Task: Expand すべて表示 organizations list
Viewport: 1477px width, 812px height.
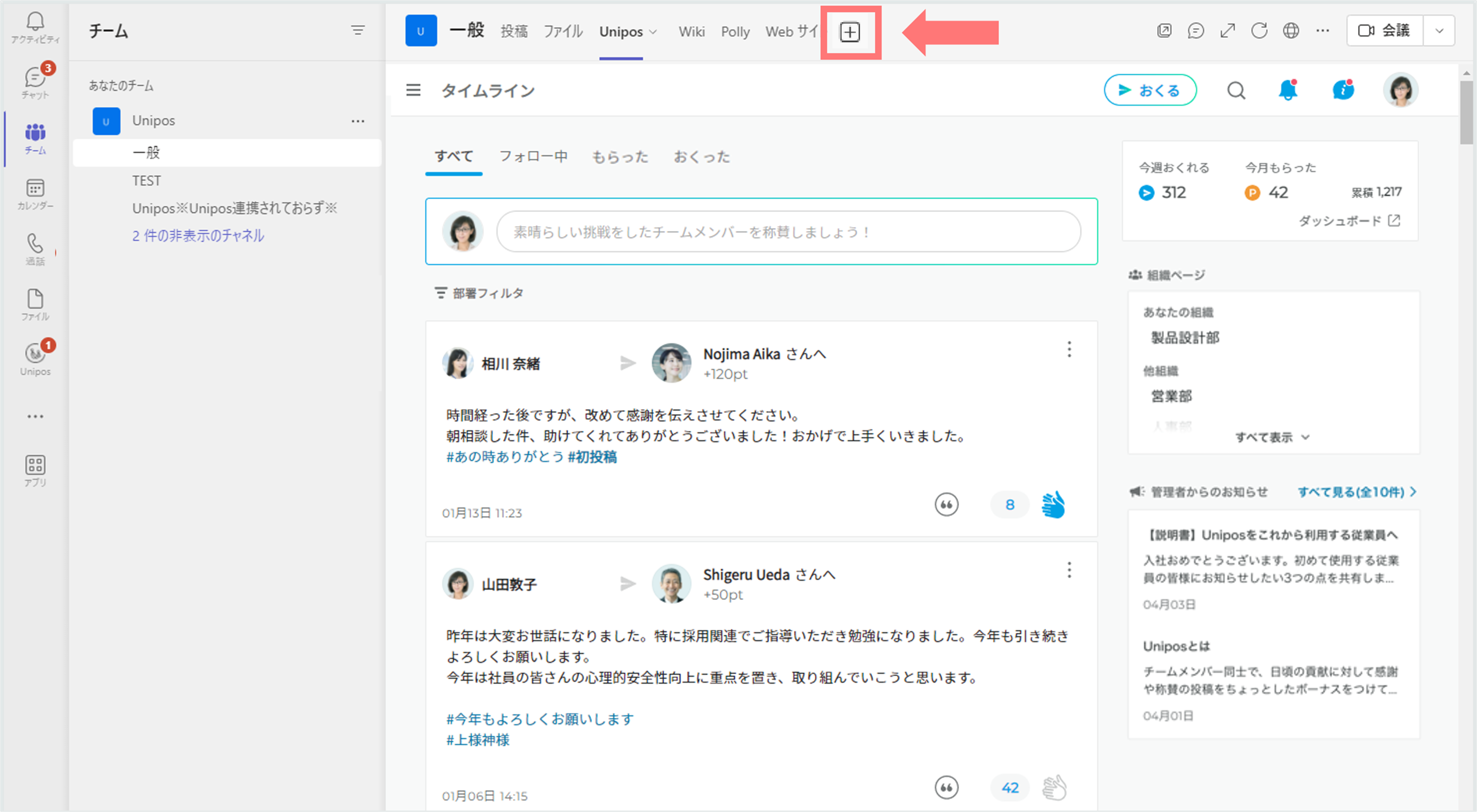Action: tap(1272, 437)
